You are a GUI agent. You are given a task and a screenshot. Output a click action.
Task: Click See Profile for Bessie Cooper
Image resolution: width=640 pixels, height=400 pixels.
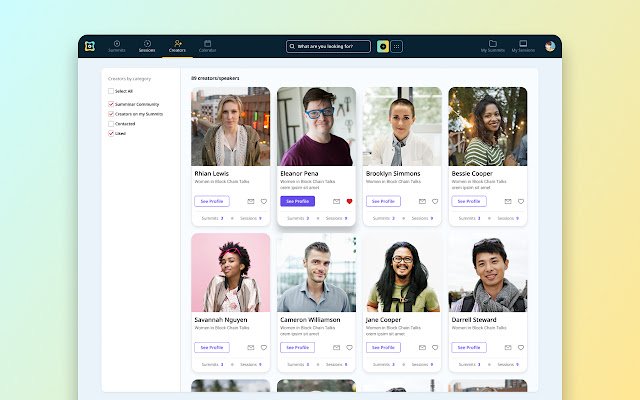pos(469,201)
